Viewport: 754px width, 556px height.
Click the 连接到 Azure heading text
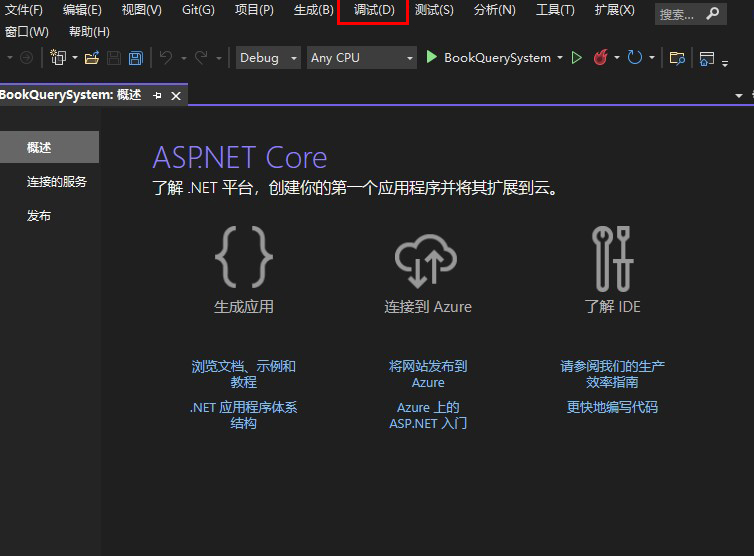(x=428, y=306)
